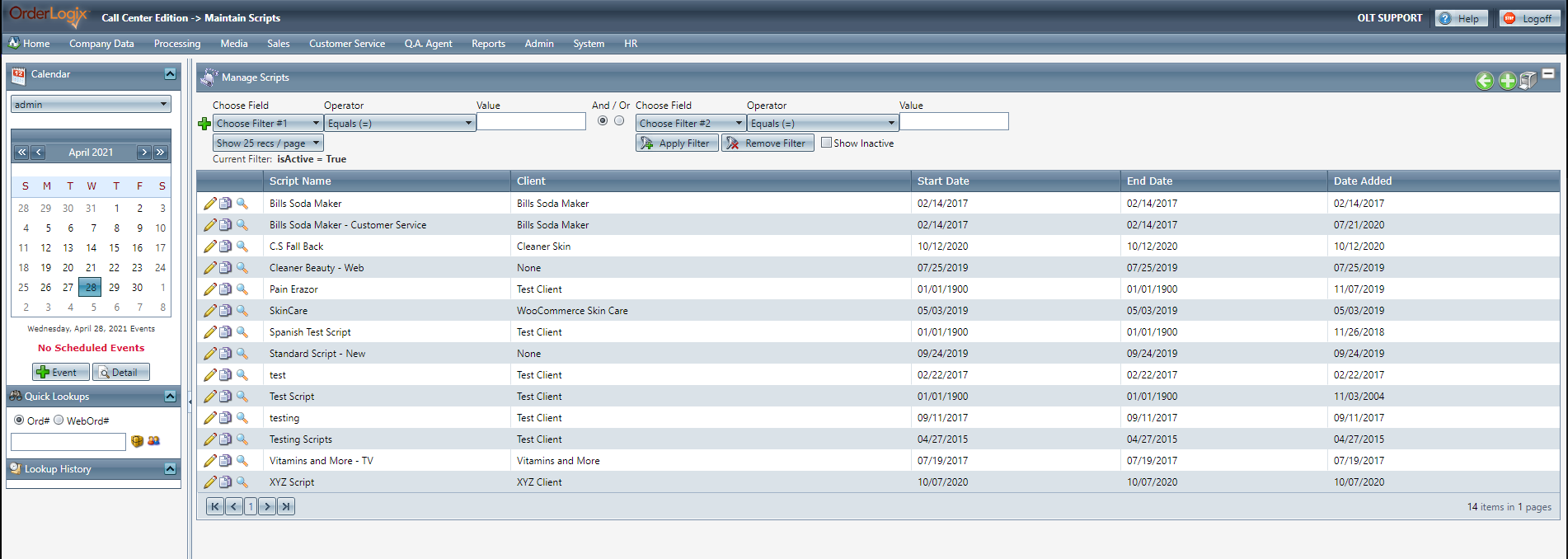Viewport: 1568px width, 559px height.
Task: Click the Logoff button
Action: [x=1529, y=18]
